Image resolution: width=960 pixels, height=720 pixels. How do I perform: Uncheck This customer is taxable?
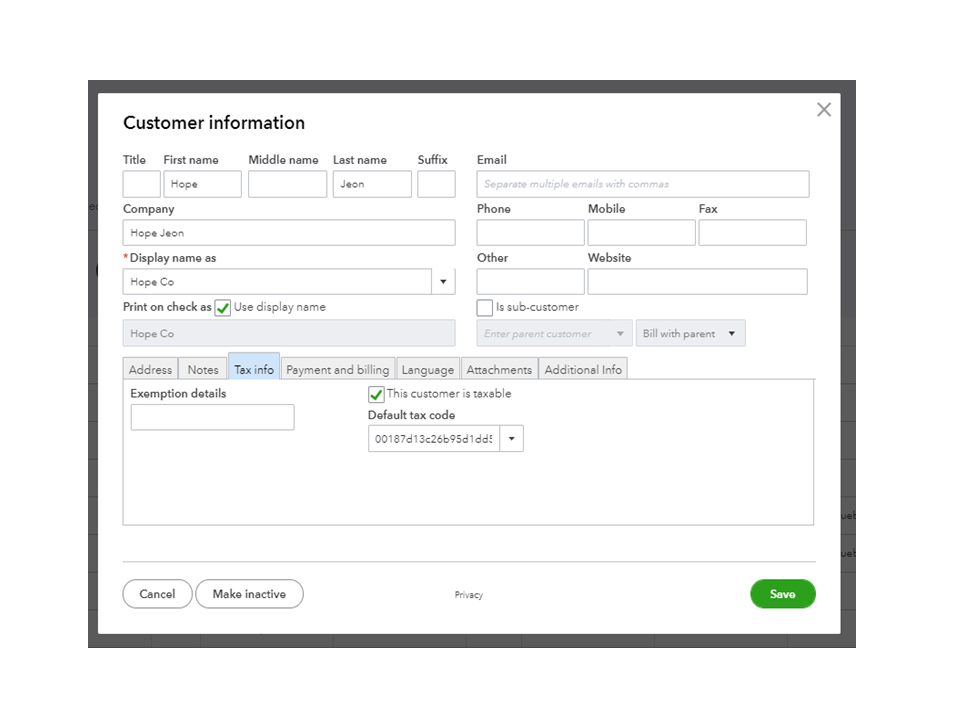pyautogui.click(x=376, y=394)
